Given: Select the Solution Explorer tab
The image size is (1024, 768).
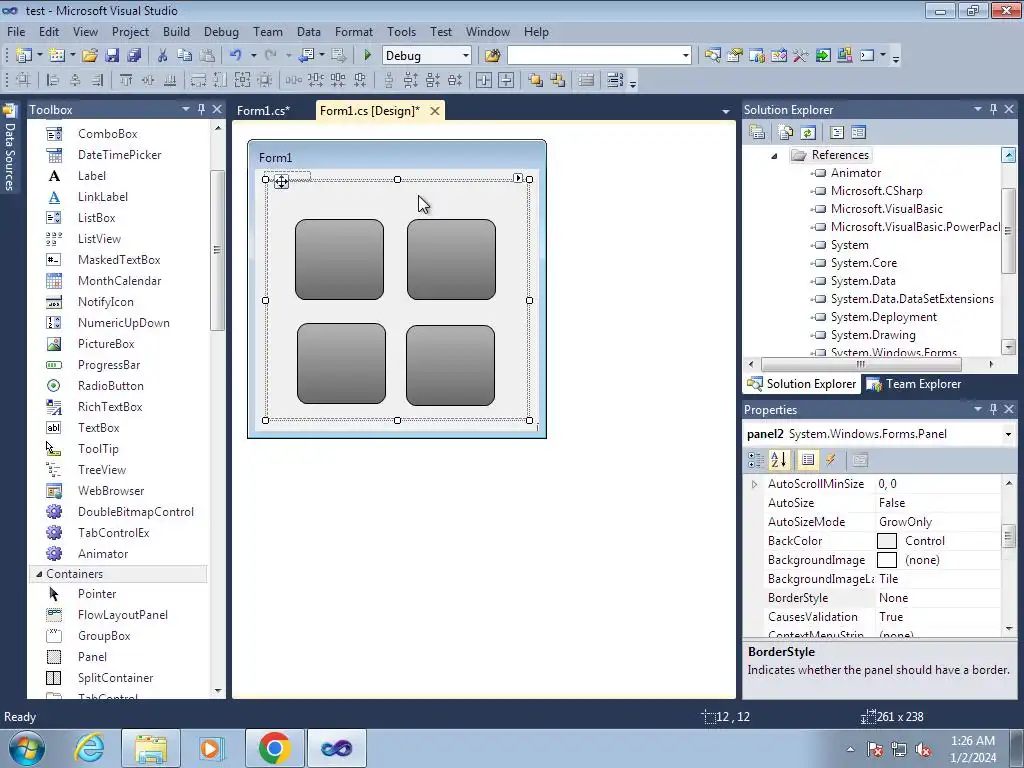Looking at the screenshot, I should [802, 384].
